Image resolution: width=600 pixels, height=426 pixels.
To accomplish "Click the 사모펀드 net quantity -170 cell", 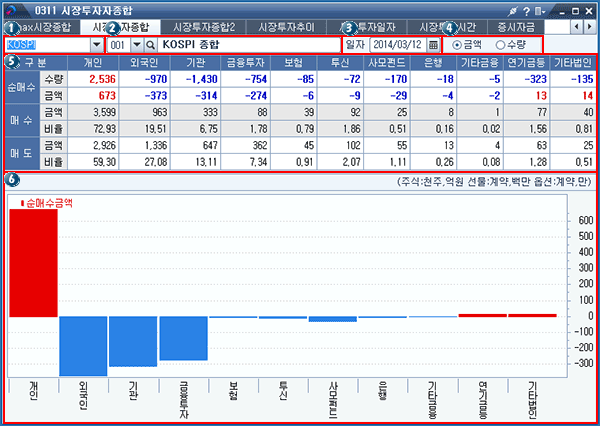I will pyautogui.click(x=387, y=79).
